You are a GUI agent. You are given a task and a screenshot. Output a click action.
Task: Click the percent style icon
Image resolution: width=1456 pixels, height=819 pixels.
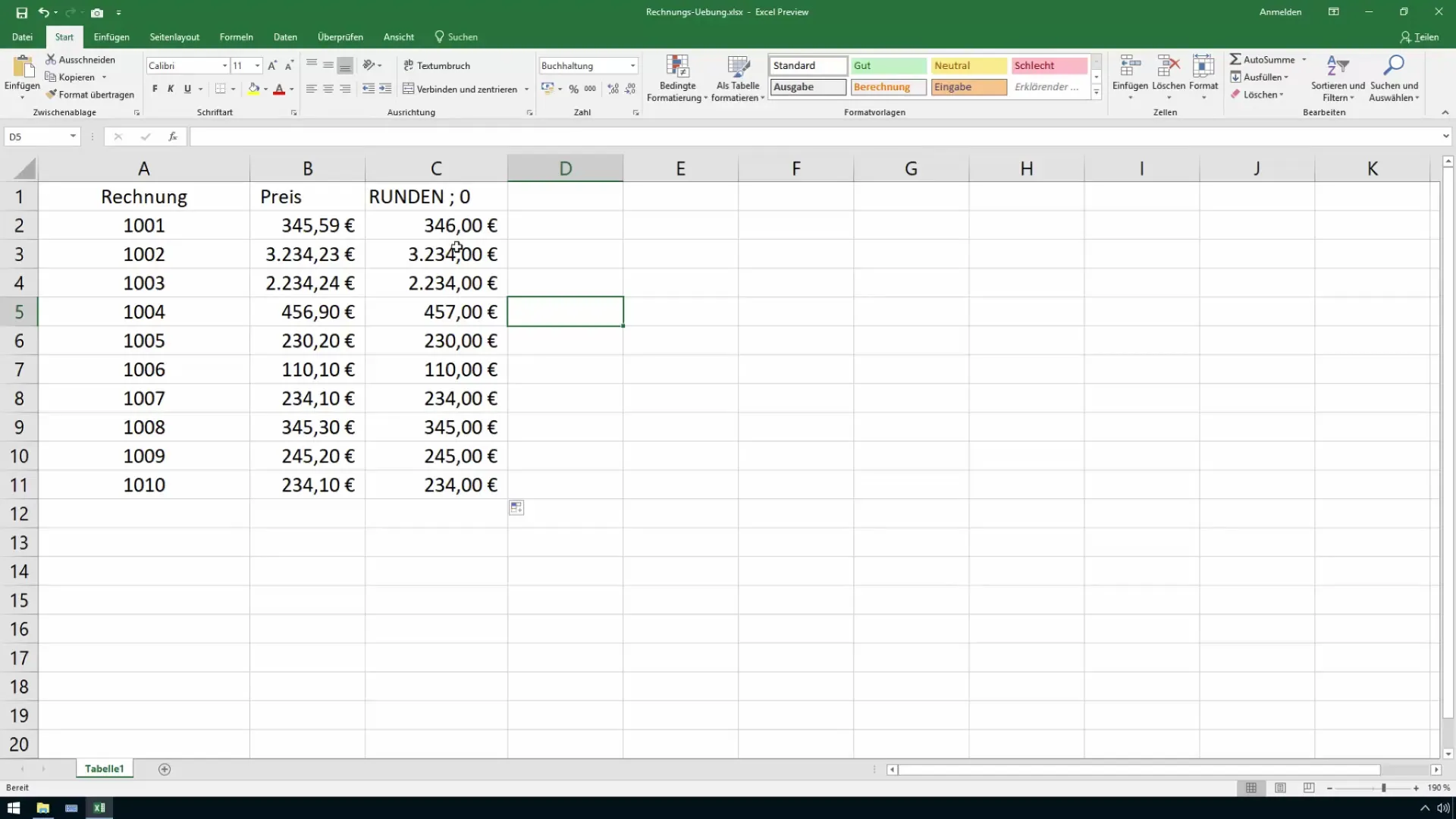(x=573, y=89)
